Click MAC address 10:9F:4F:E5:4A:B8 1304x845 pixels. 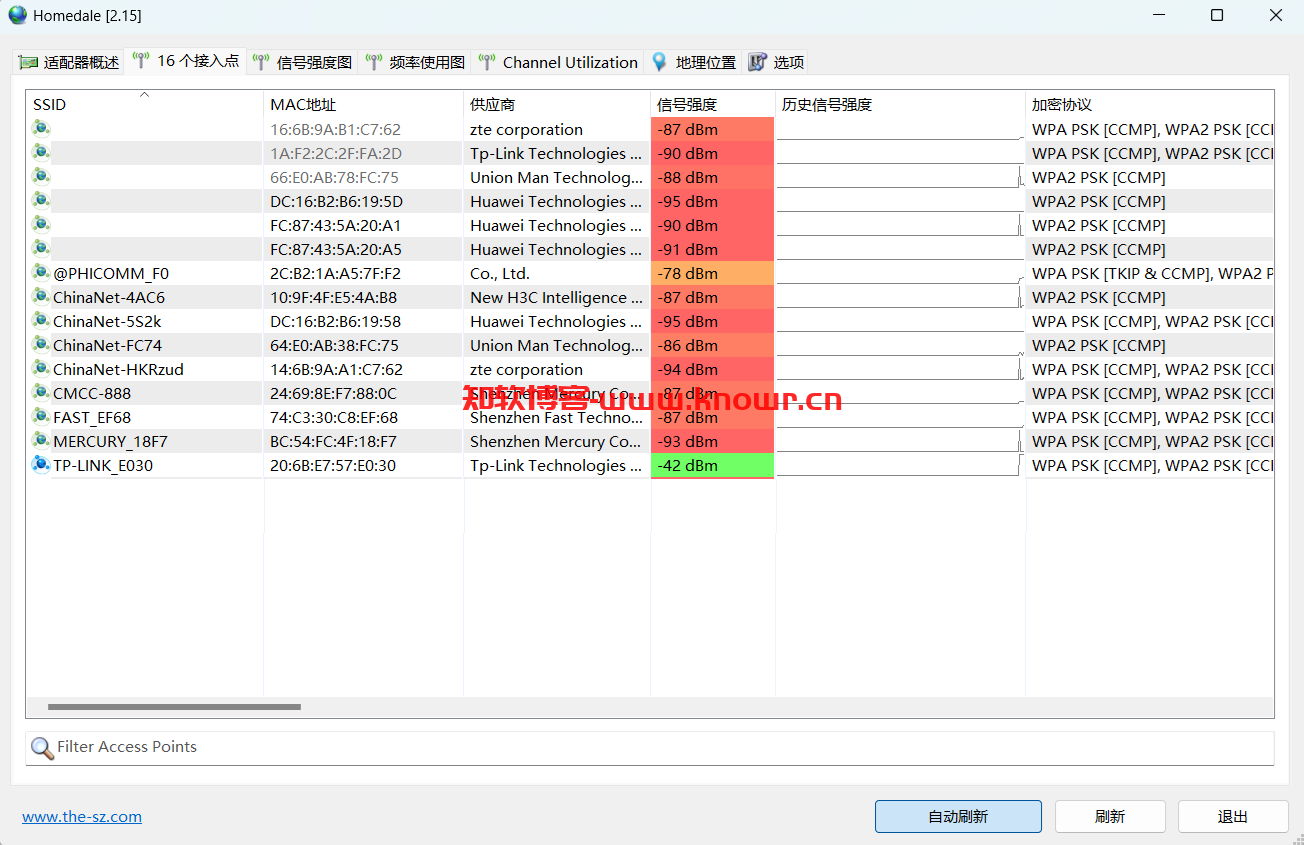click(x=333, y=297)
